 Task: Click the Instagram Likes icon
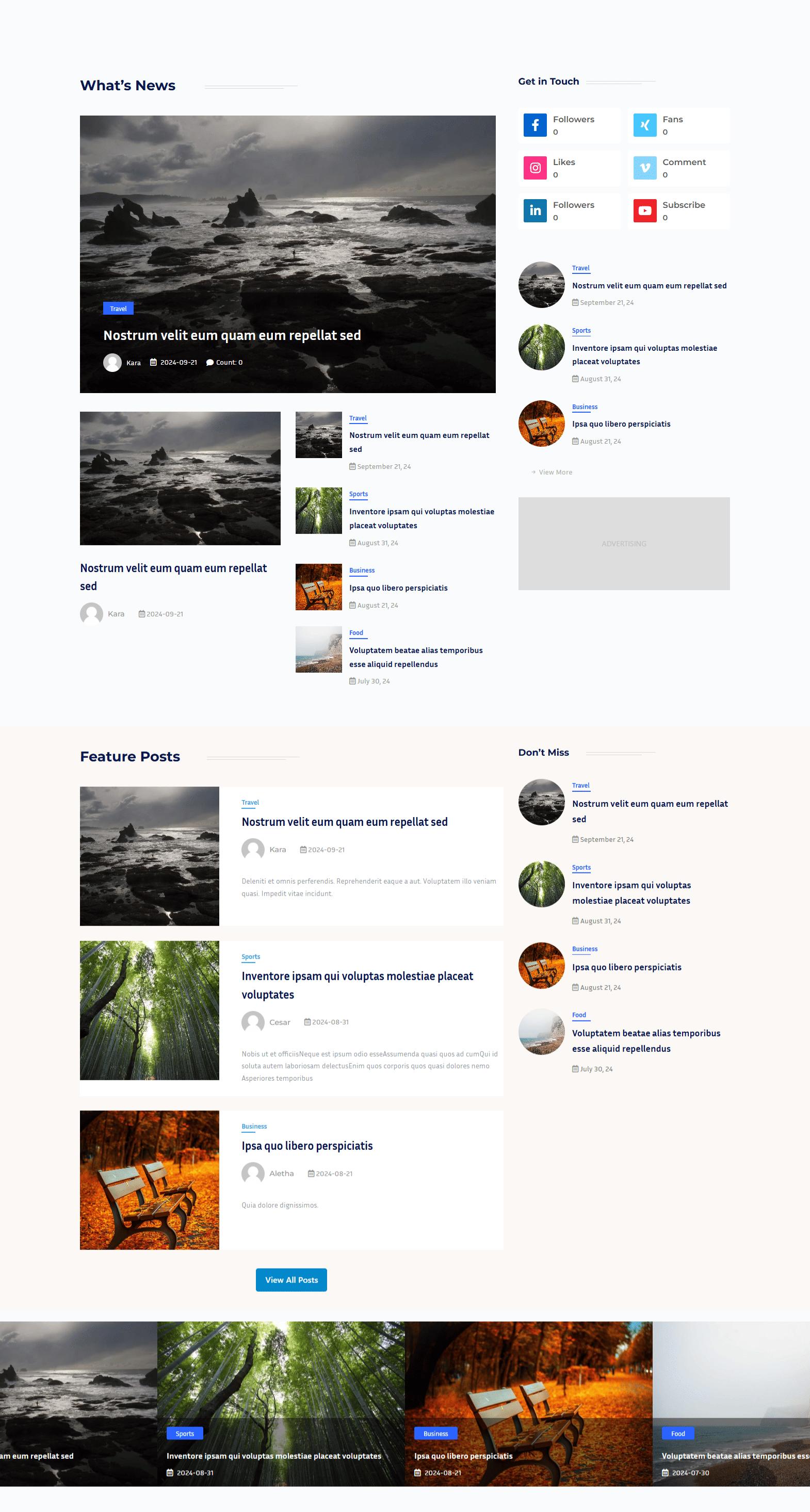coord(534,168)
